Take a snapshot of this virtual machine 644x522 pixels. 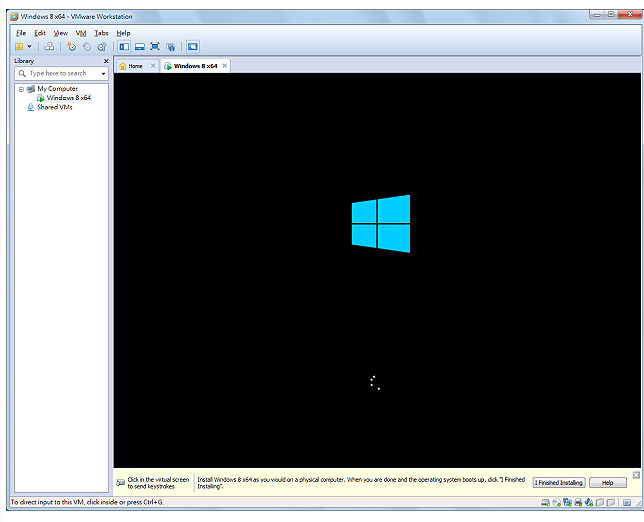pyautogui.click(x=71, y=47)
